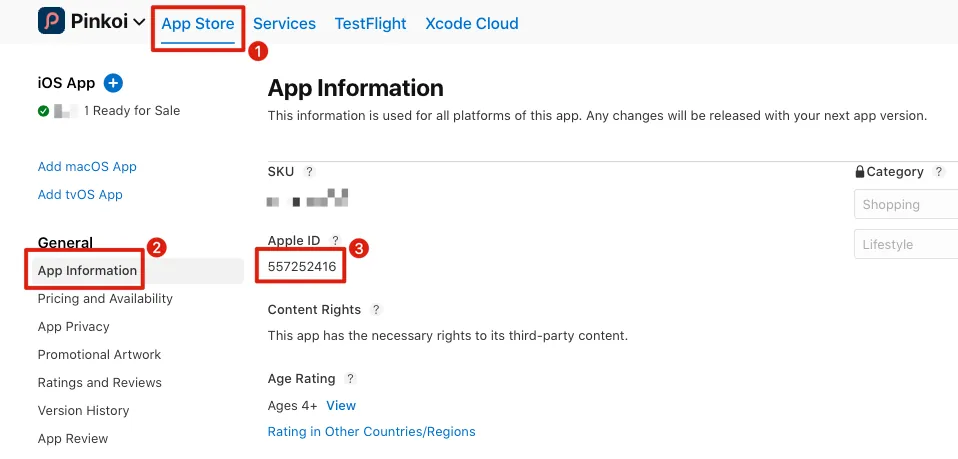Click the Apple ID help question mark
This screenshot has height=459, width=958.
coord(335,240)
